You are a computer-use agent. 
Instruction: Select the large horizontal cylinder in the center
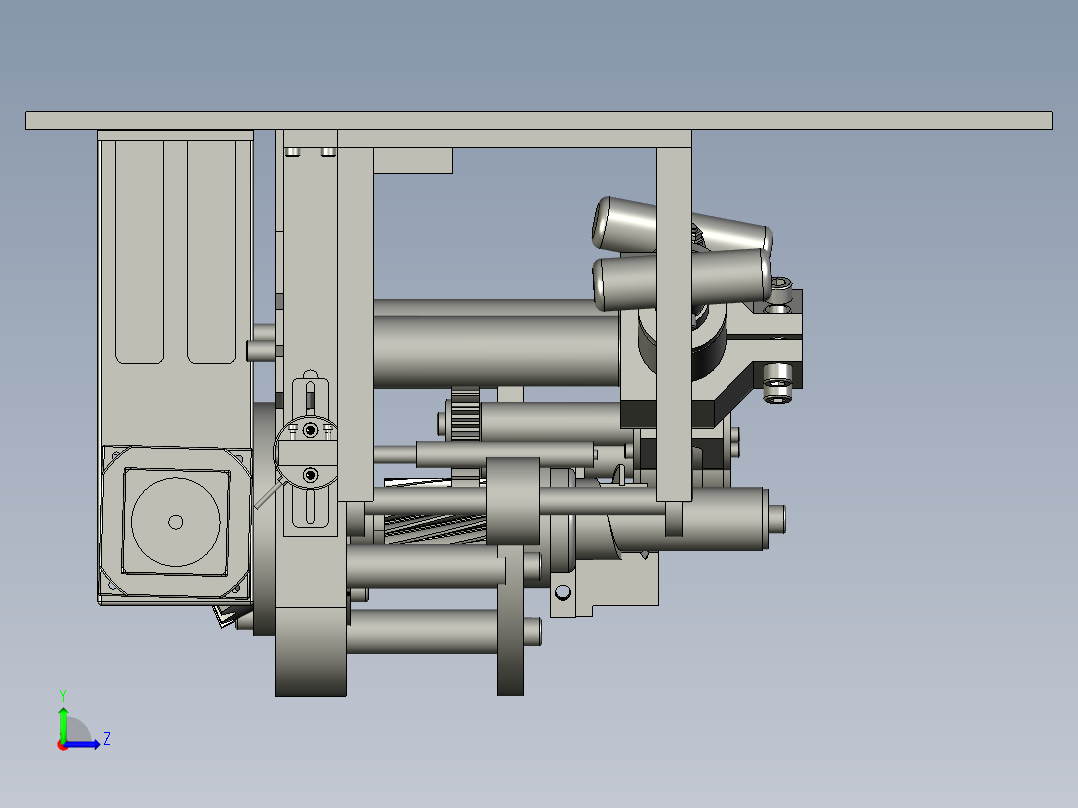[x=496, y=351]
